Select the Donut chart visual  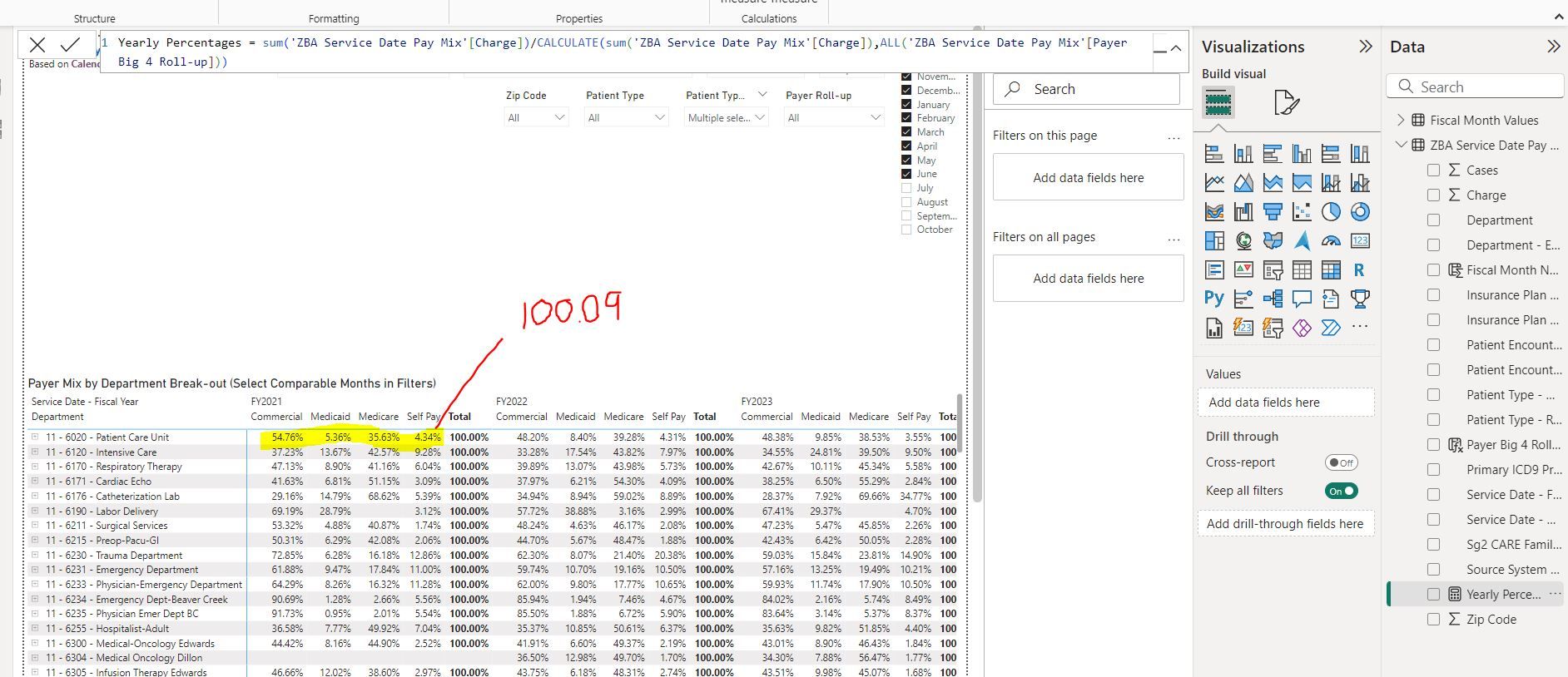point(1360,211)
